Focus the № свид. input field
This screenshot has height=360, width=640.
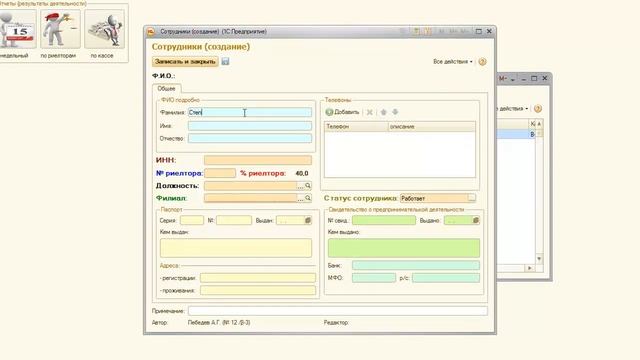pos(384,220)
